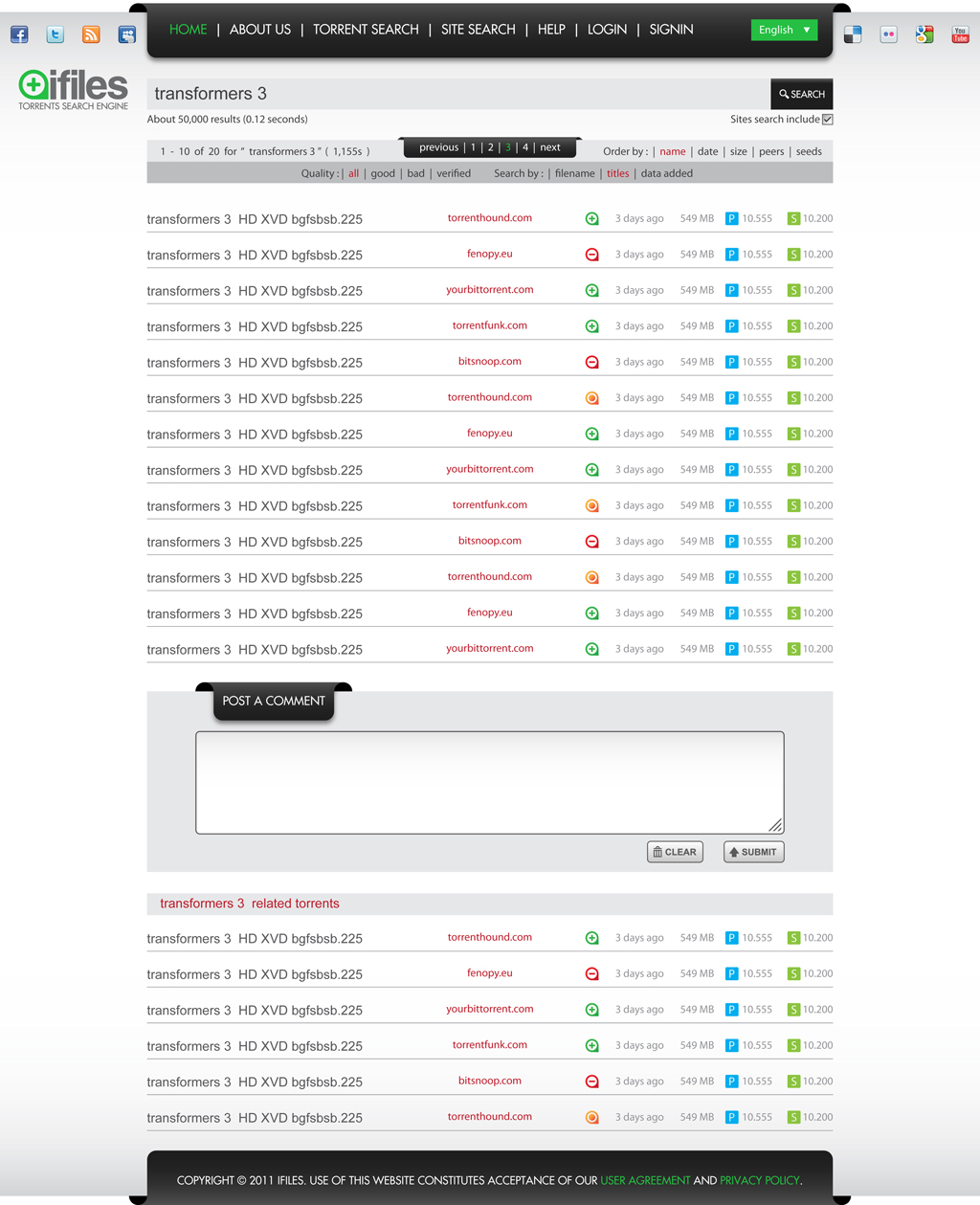This screenshot has width=980, height=1205.
Task: Open the LOGIN page
Action: click(x=607, y=30)
